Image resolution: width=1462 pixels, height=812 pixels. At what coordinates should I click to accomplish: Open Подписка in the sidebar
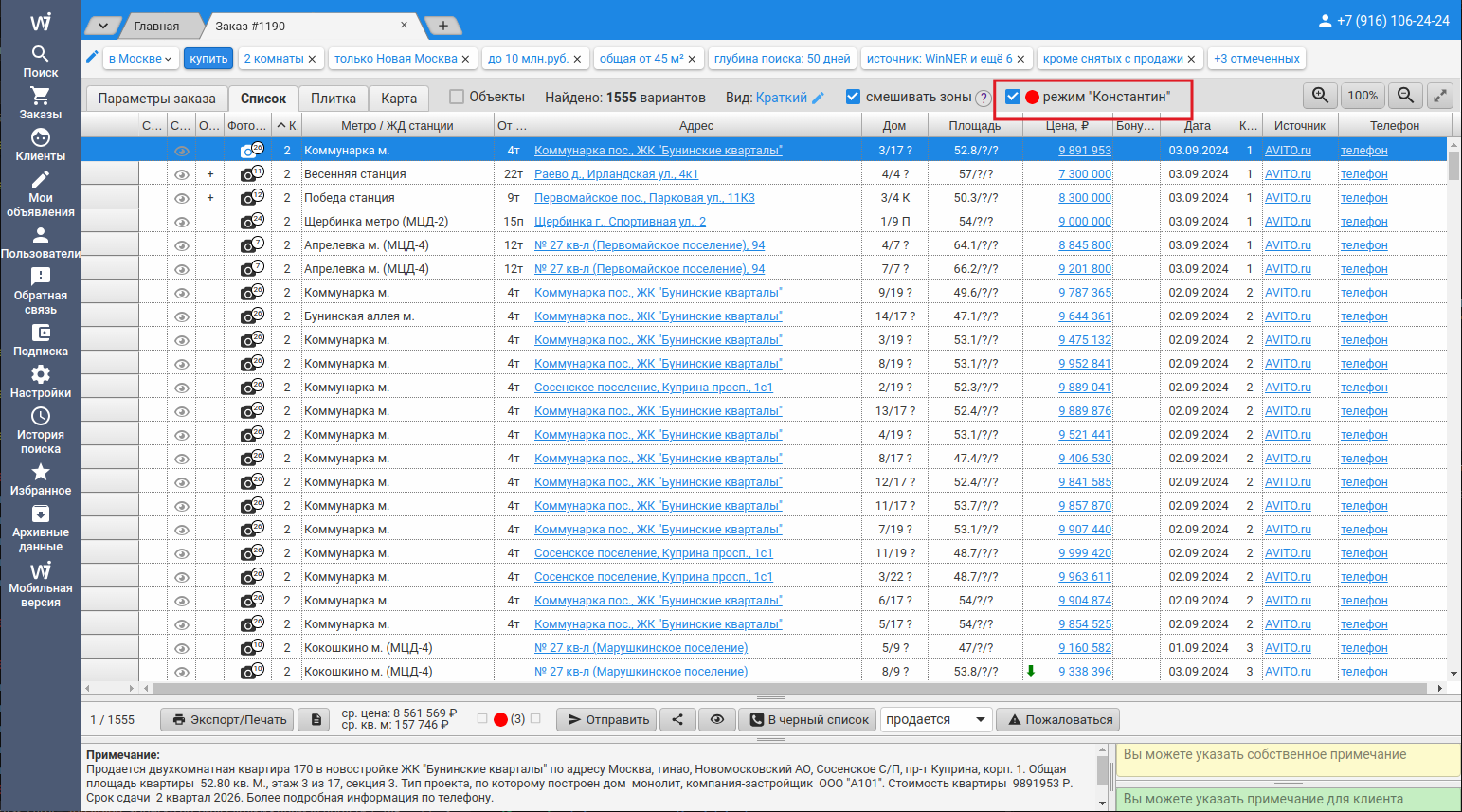[x=40, y=340]
